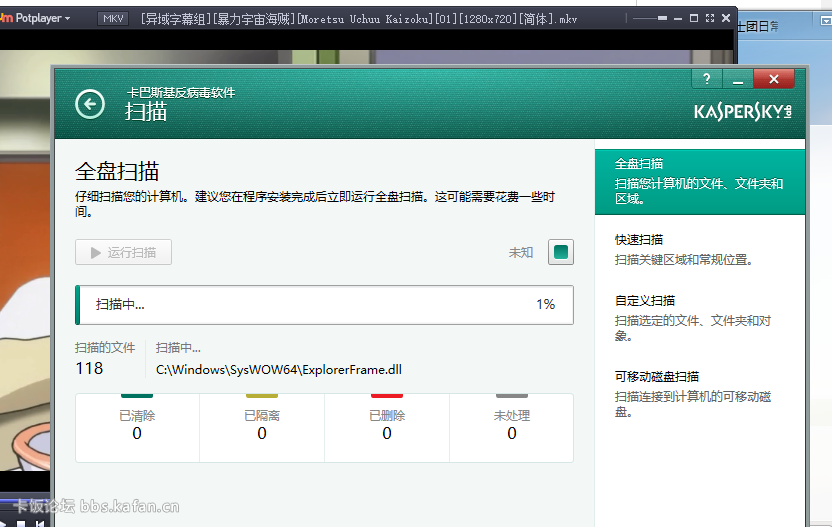Click the MKV format badge in Potplayer
The height and width of the screenshot is (527, 832).
click(114, 19)
